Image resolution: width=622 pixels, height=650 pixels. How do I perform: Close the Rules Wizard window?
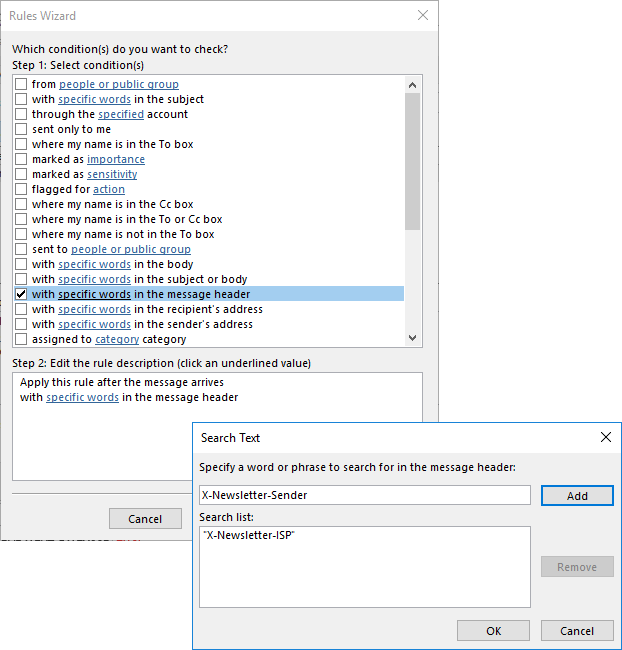423,16
